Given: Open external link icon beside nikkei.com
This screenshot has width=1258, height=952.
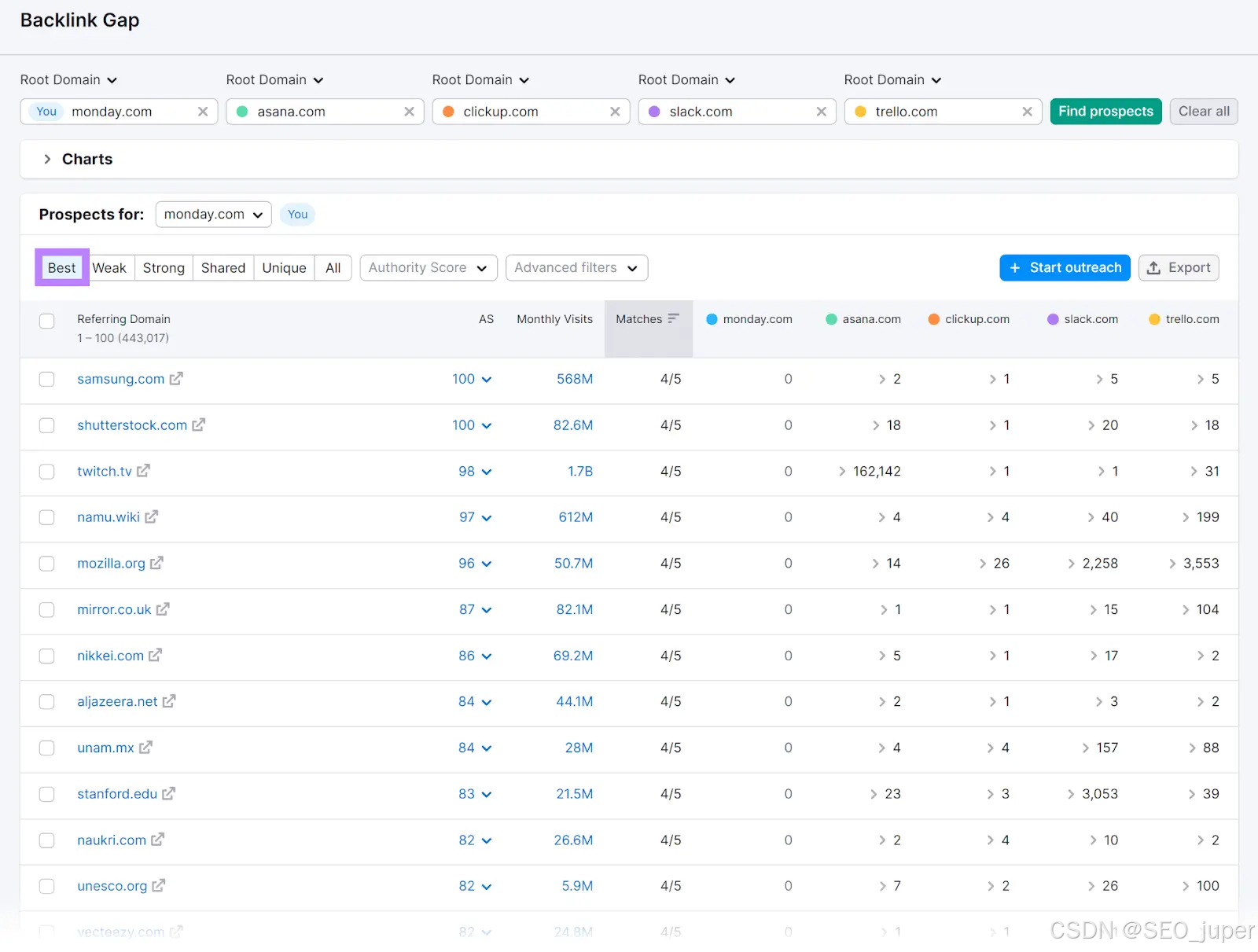Looking at the screenshot, I should point(155,655).
